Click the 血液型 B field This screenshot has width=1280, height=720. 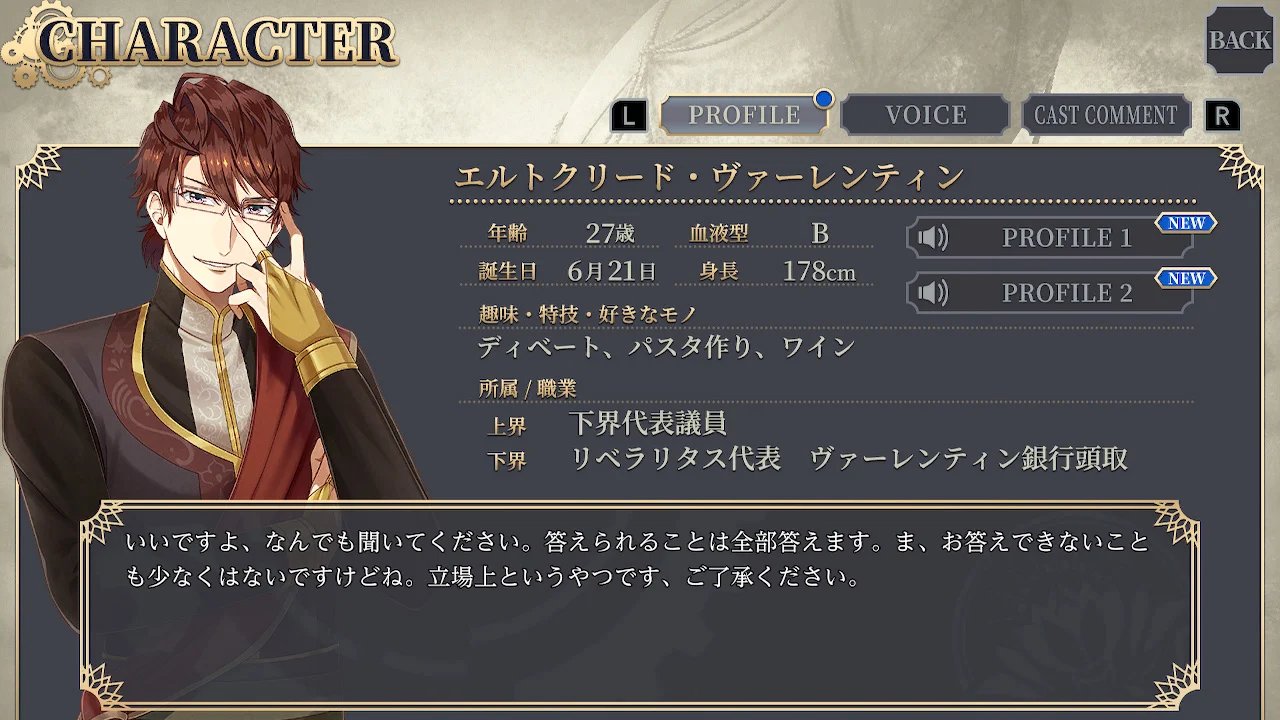778,233
